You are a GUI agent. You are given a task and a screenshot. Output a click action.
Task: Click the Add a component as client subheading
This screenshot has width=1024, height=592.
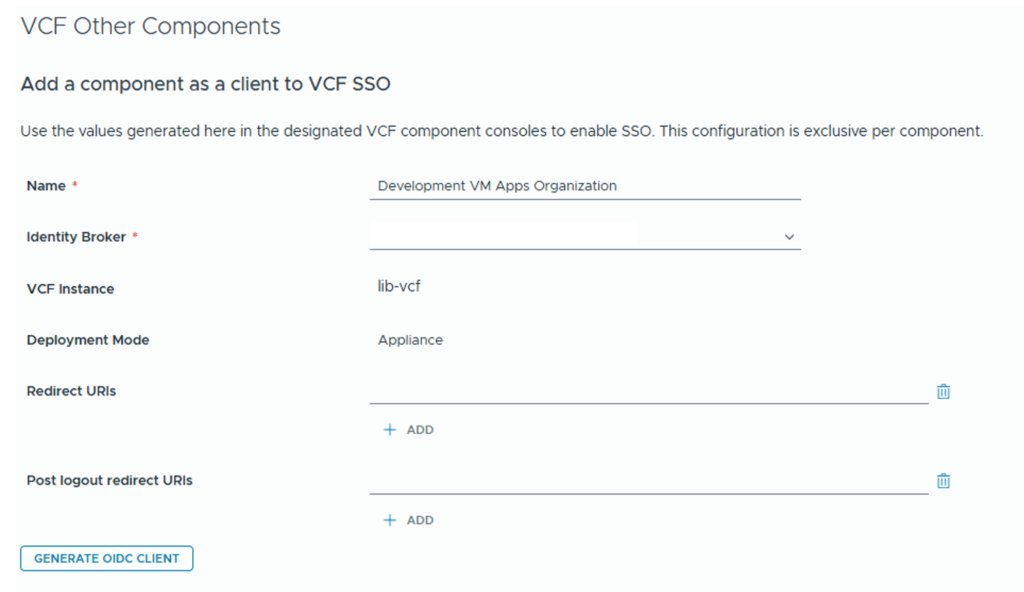click(205, 85)
